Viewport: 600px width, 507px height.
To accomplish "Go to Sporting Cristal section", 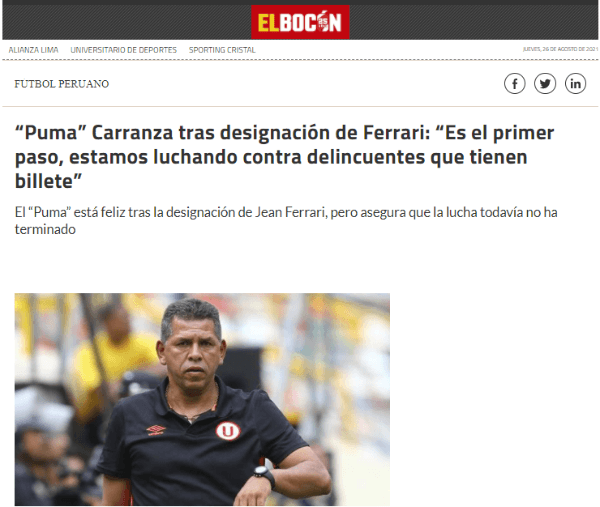I will (x=222, y=50).
